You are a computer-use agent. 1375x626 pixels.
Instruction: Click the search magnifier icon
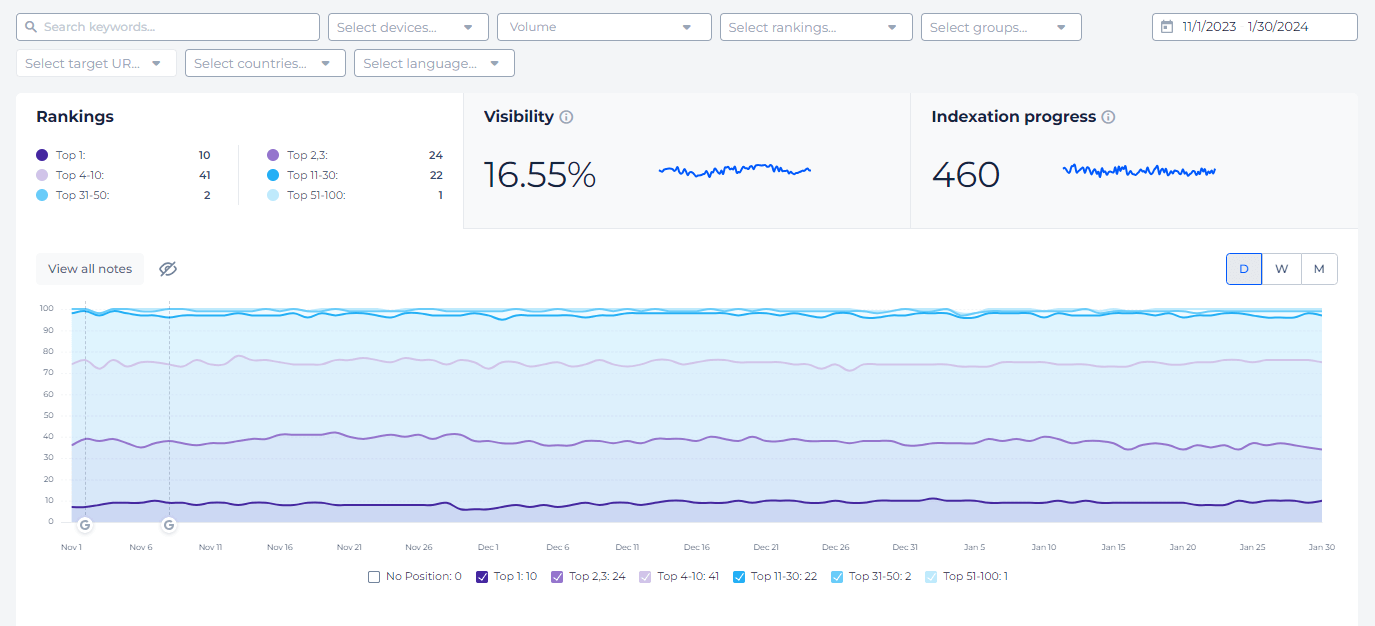coord(31,27)
